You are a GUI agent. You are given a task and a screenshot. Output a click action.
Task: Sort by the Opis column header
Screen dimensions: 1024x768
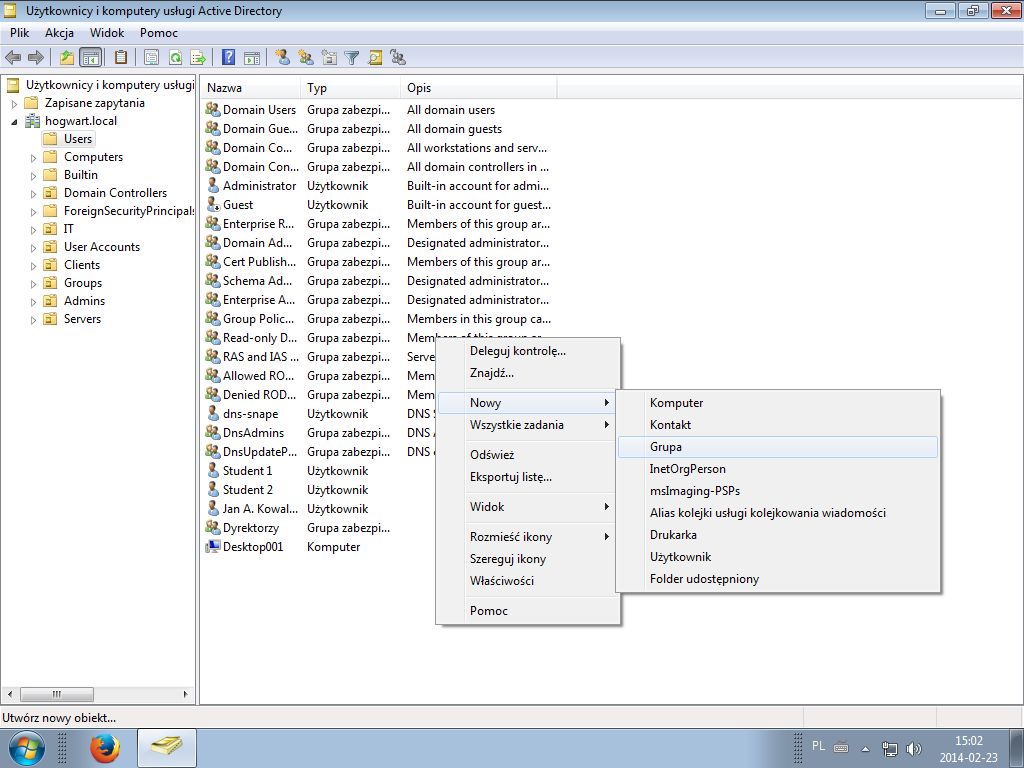(479, 88)
